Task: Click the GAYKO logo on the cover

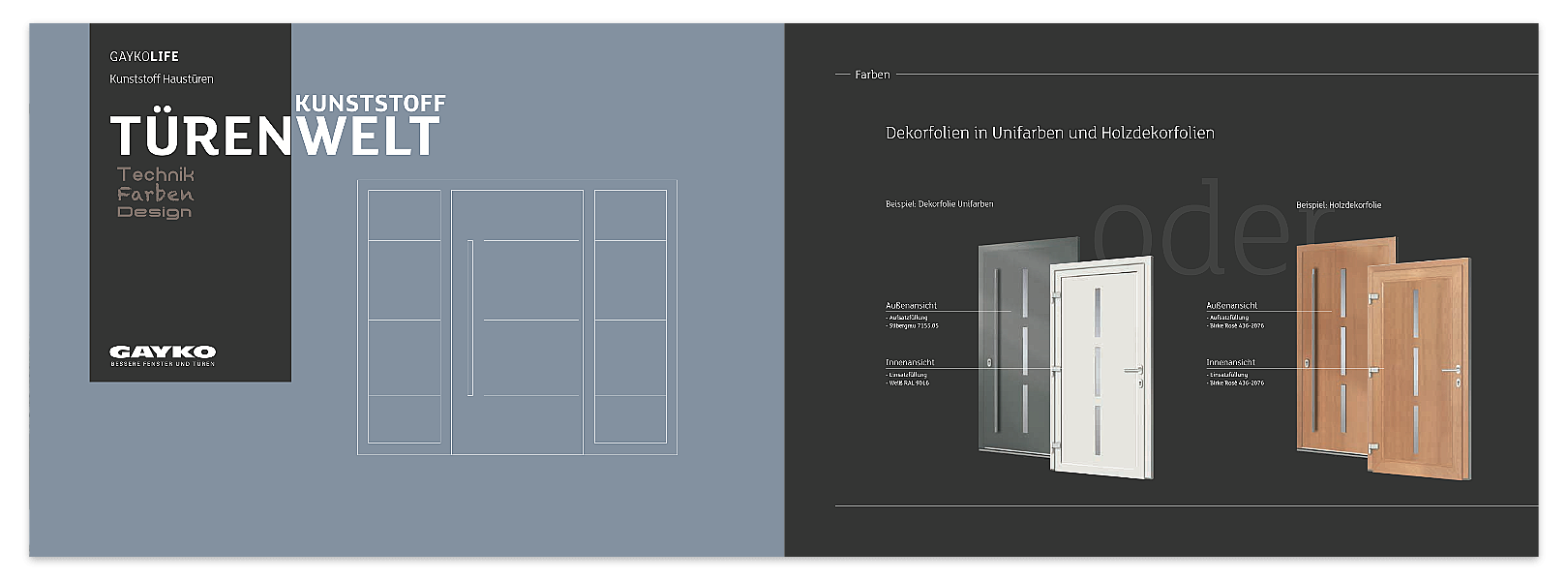Action: [x=163, y=354]
